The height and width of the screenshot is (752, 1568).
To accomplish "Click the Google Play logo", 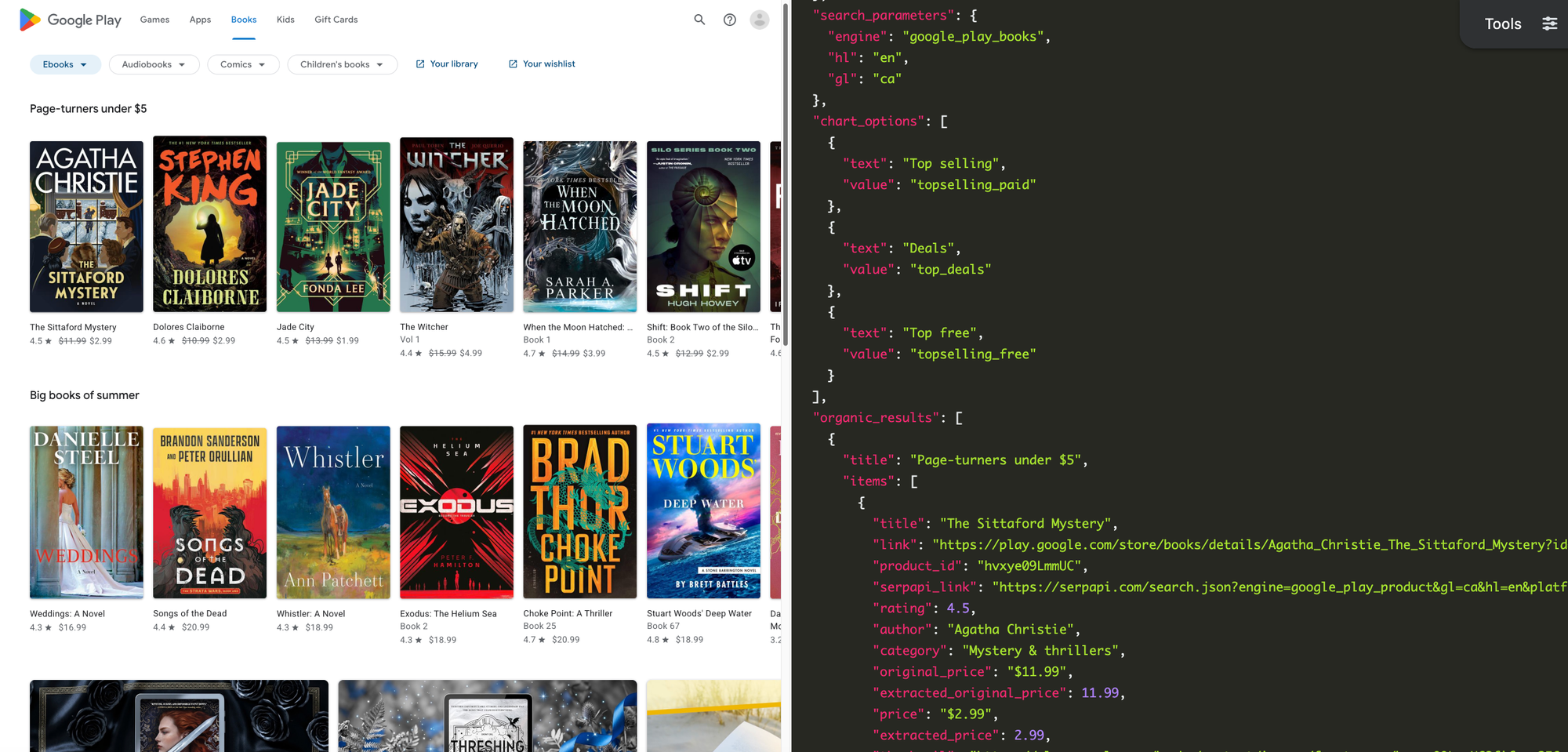I will pos(71,20).
